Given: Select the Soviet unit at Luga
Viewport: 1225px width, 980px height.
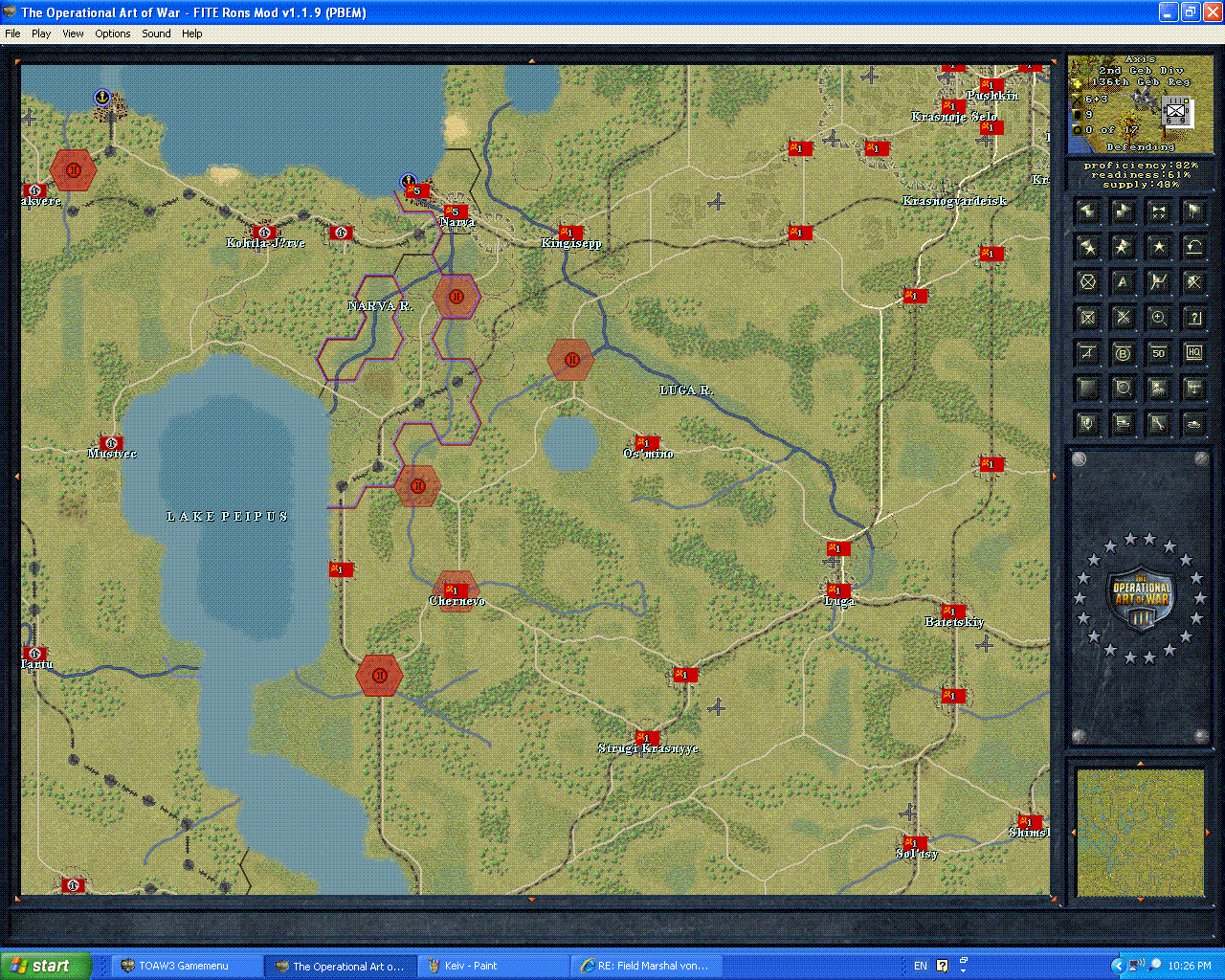Looking at the screenshot, I should tap(838, 590).
